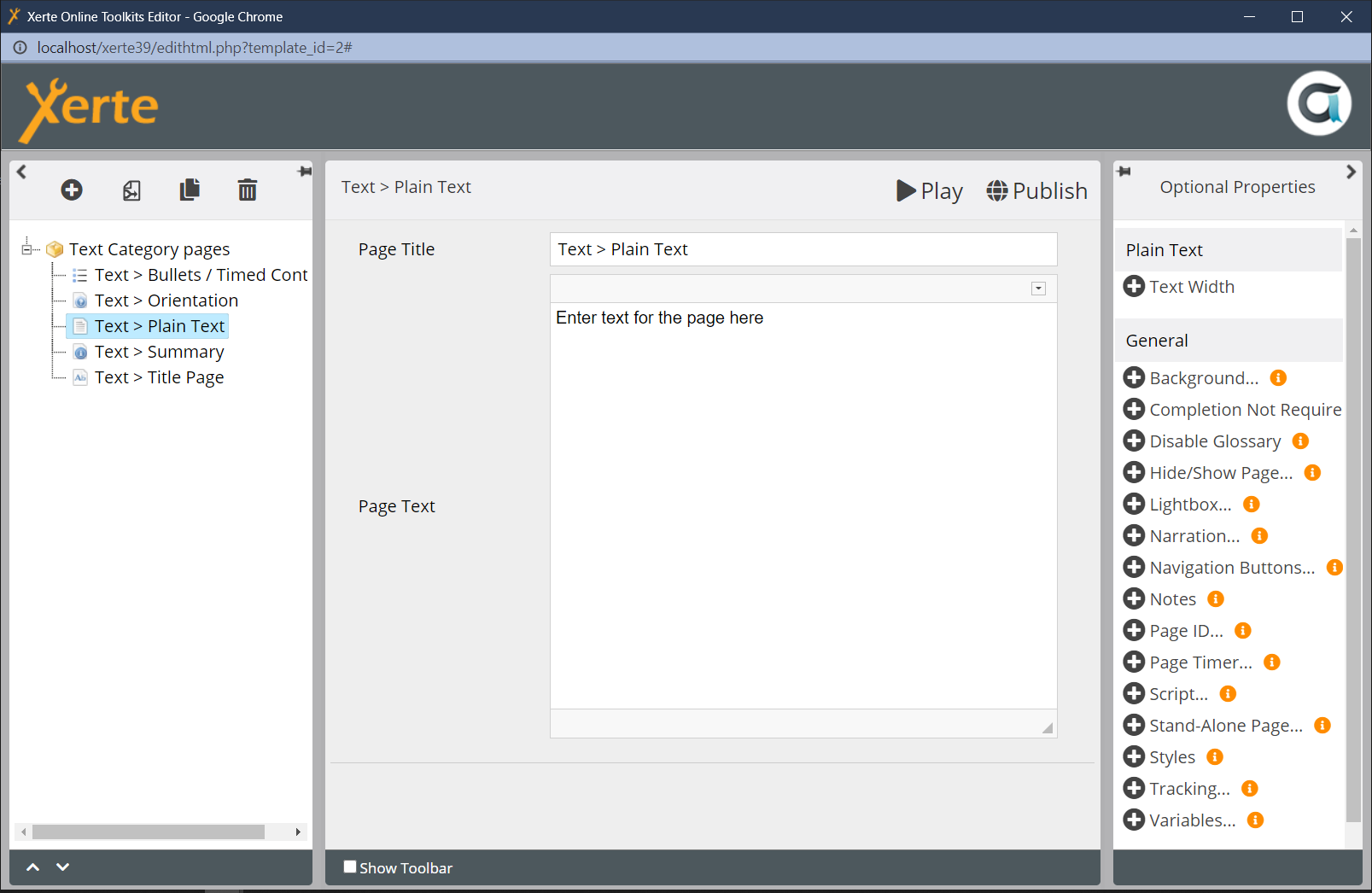Screen dimensions: 1372x893
Task: Click the horizontal scrollbar in the page tree
Action: point(148,832)
